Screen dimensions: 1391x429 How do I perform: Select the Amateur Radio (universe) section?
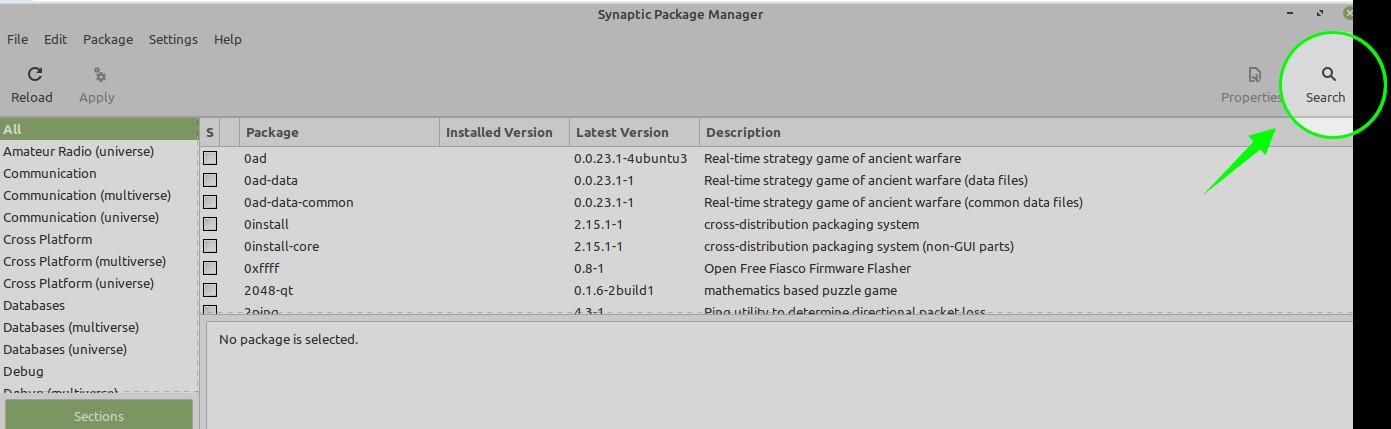(79, 151)
